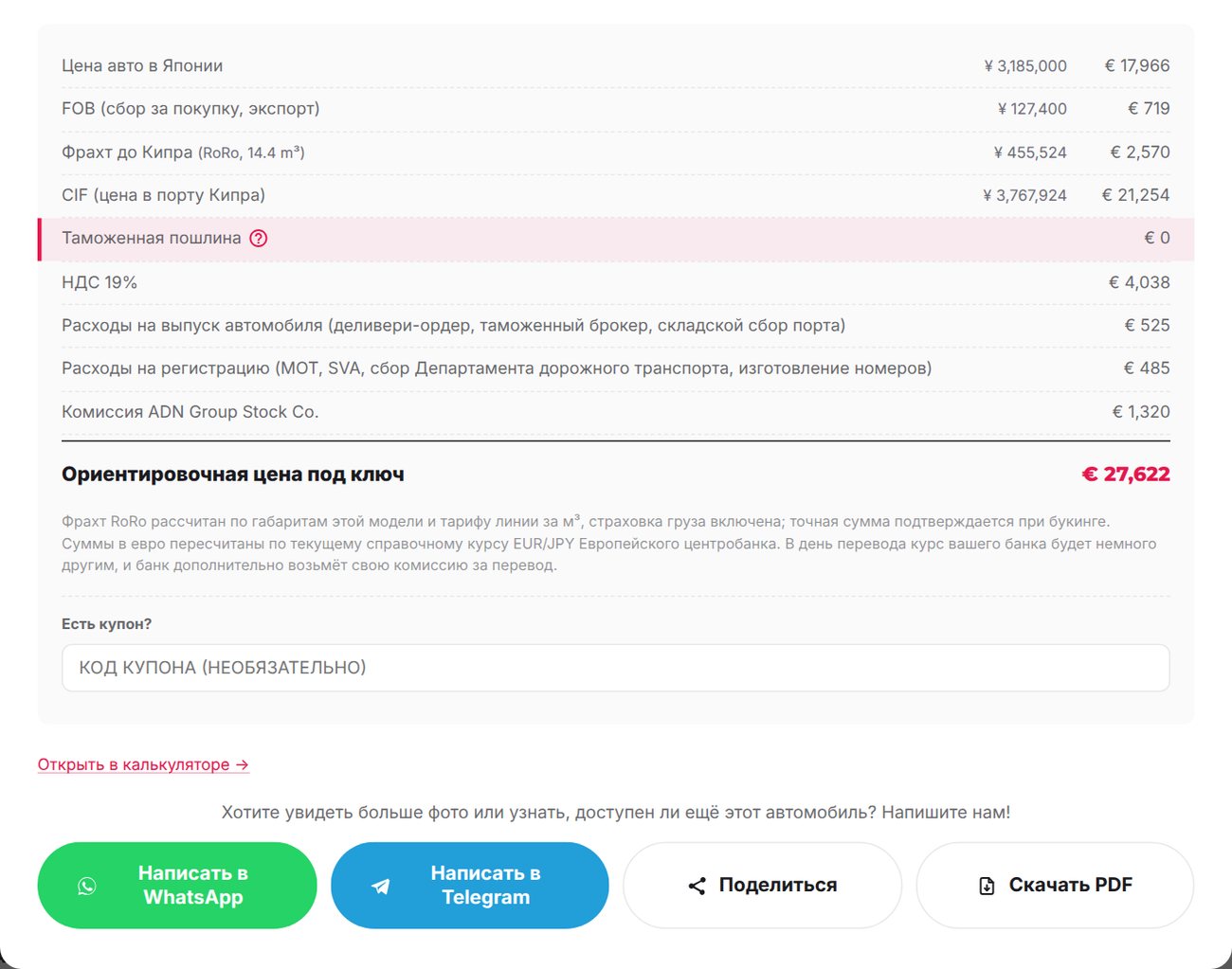This screenshot has height=969, width=1232.
Task: Click the Цена авто в Японии label
Action: (142, 66)
